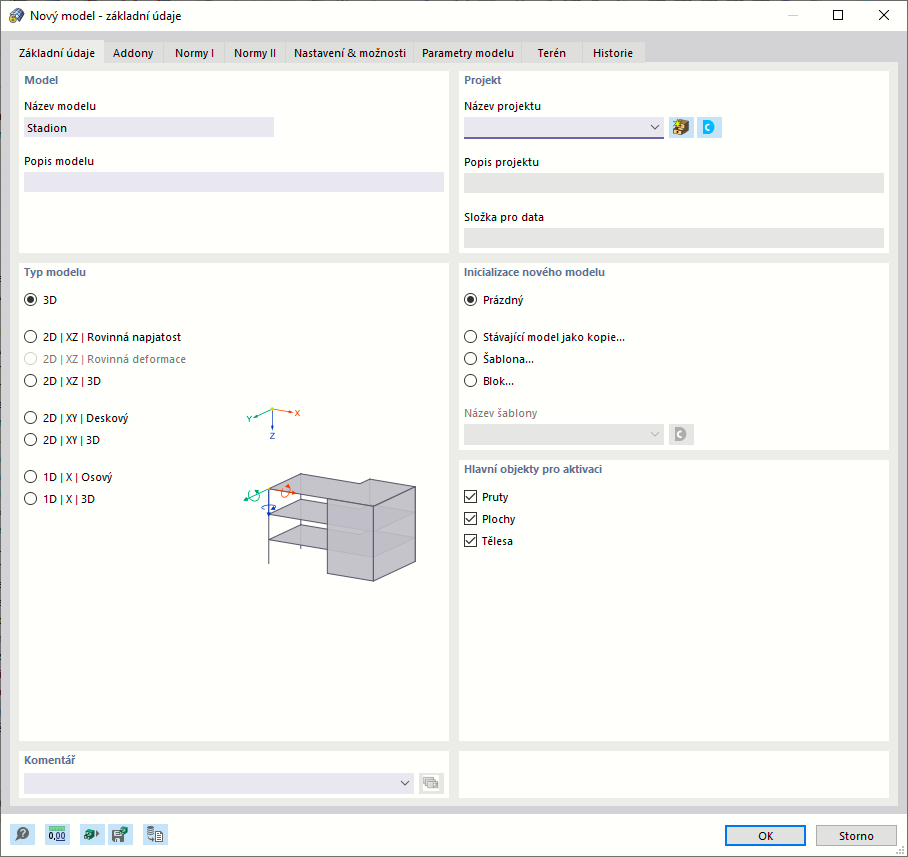This screenshot has width=908, height=857.
Task: Switch to the Terén tab
Action: [x=551, y=53]
